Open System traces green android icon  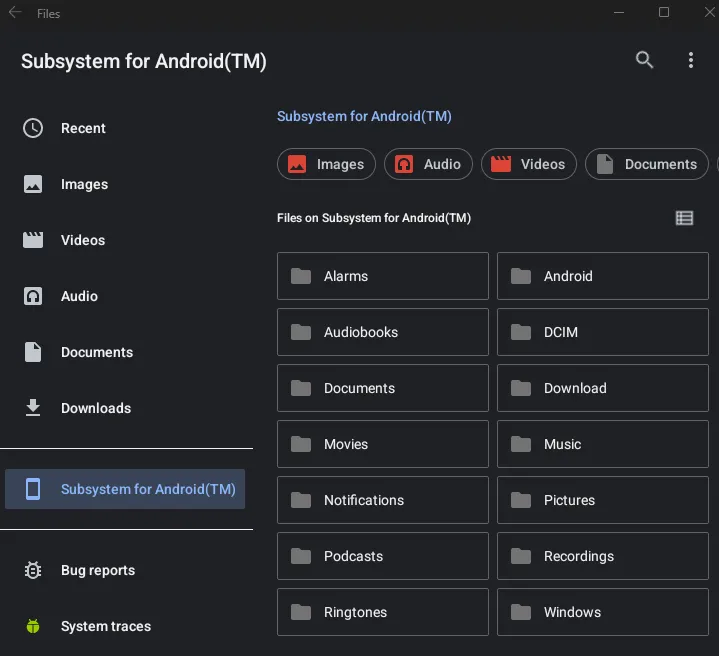[33, 626]
